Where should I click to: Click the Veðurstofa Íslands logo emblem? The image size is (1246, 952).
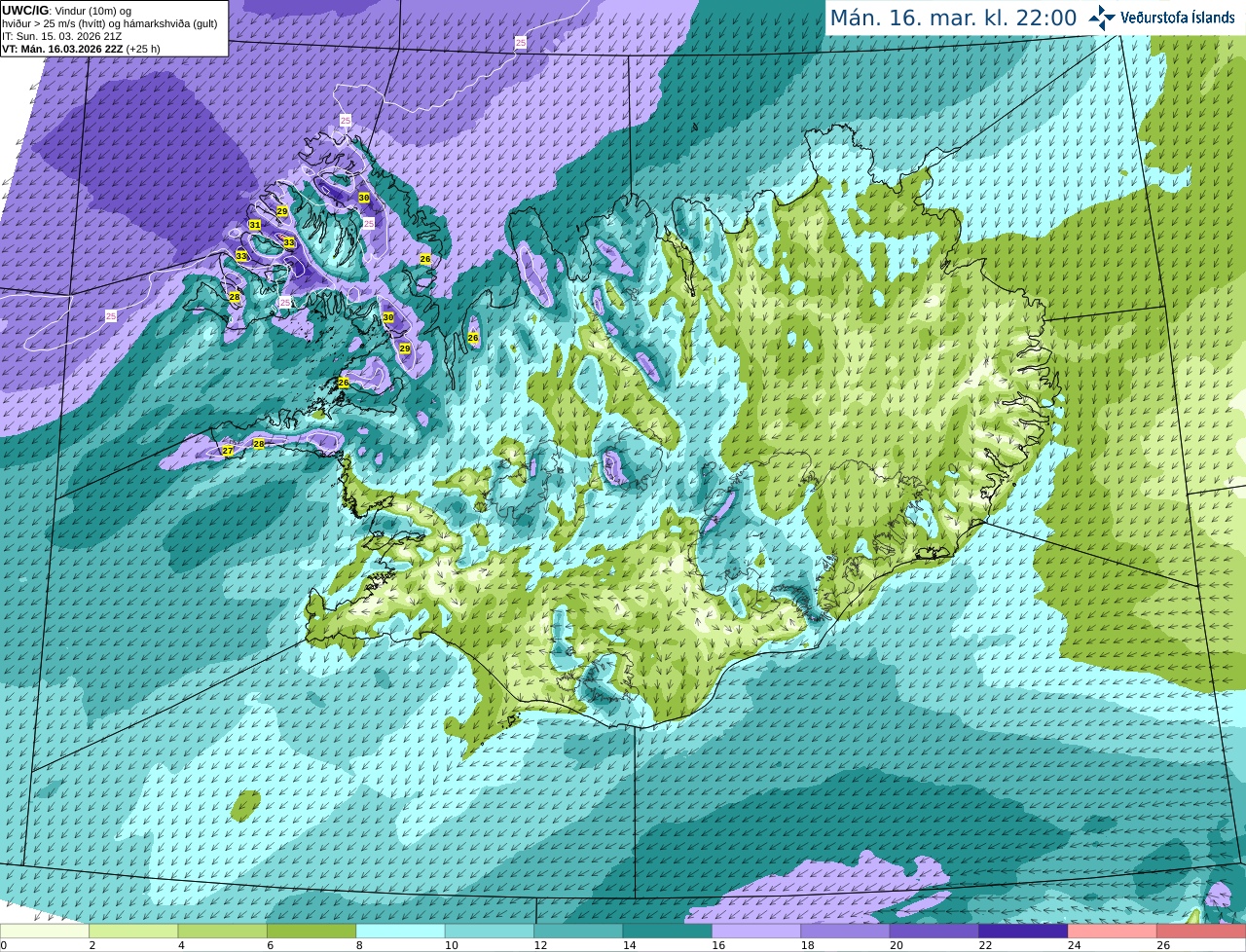point(1102,17)
